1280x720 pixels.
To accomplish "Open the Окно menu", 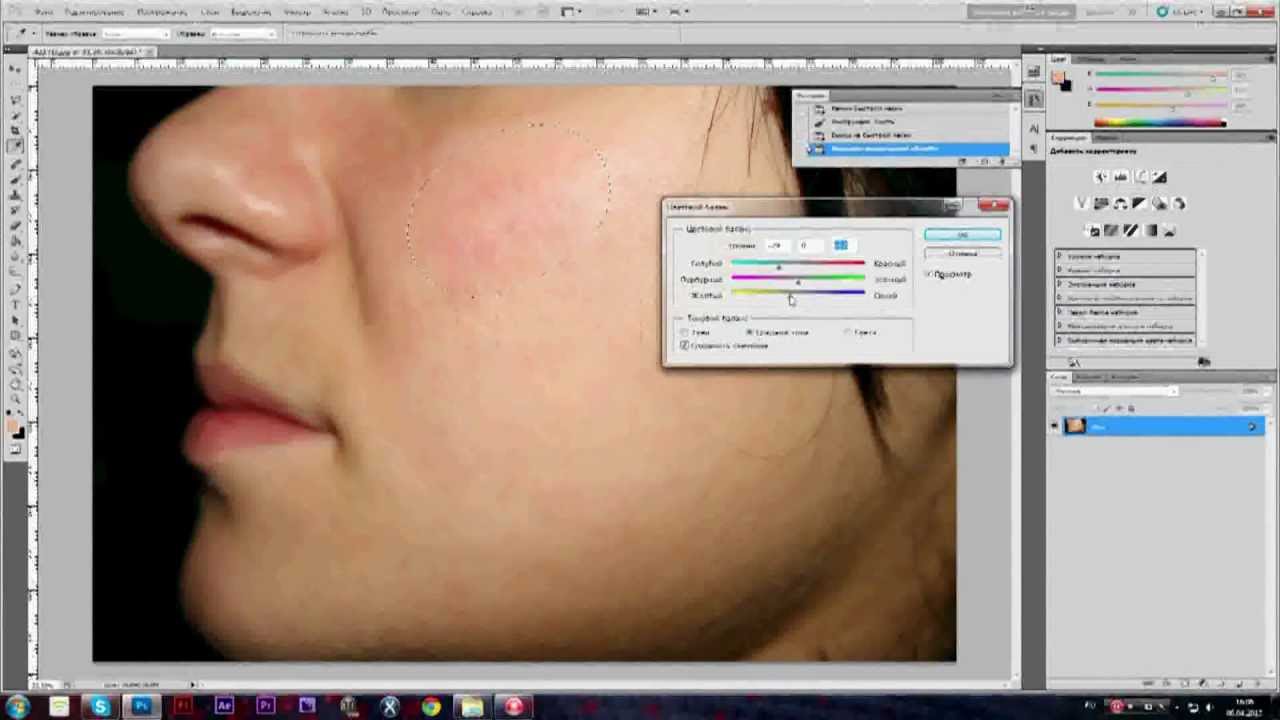I will coord(442,11).
